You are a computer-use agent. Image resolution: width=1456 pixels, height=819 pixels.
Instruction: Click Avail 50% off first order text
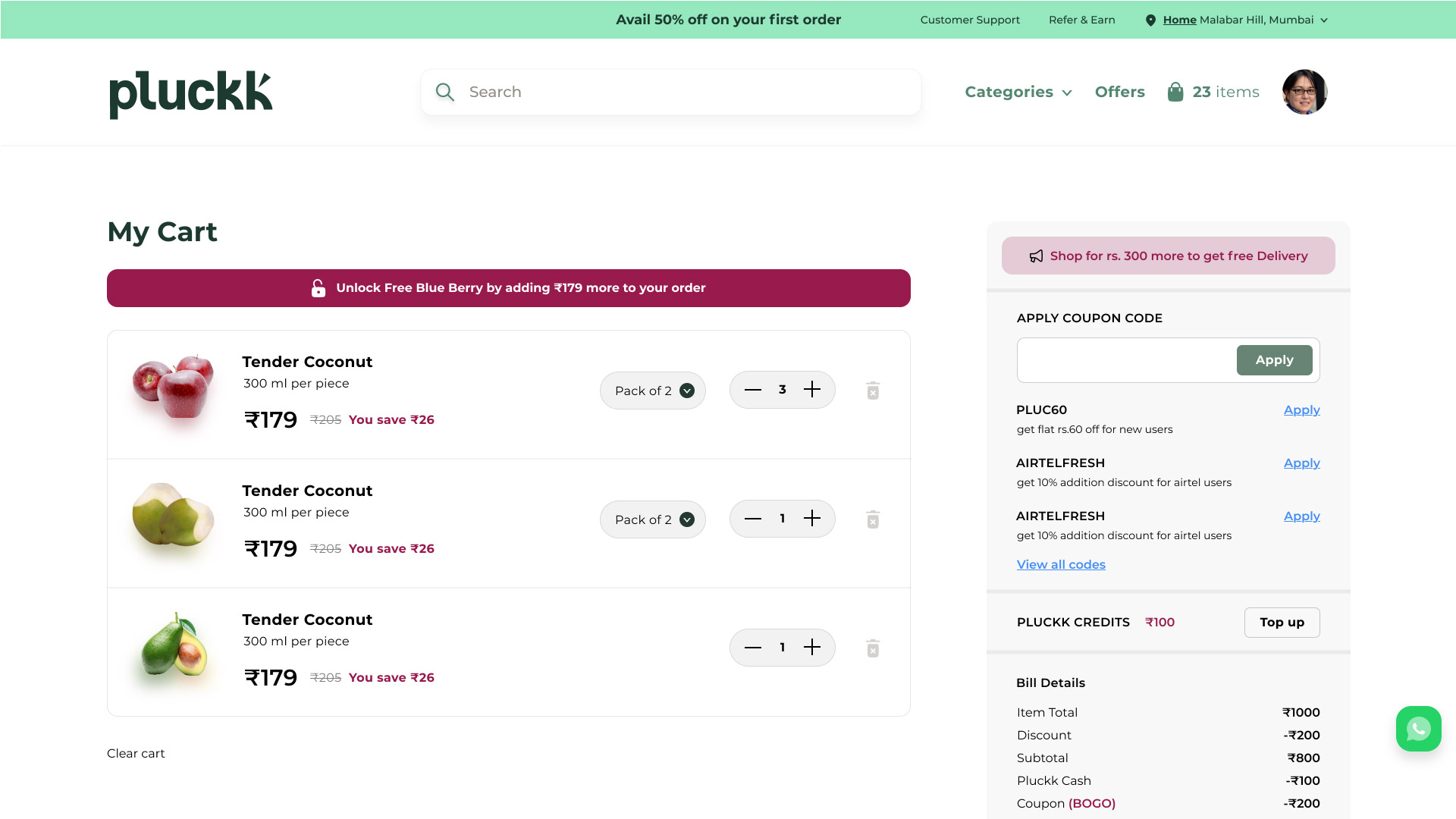coord(728,20)
